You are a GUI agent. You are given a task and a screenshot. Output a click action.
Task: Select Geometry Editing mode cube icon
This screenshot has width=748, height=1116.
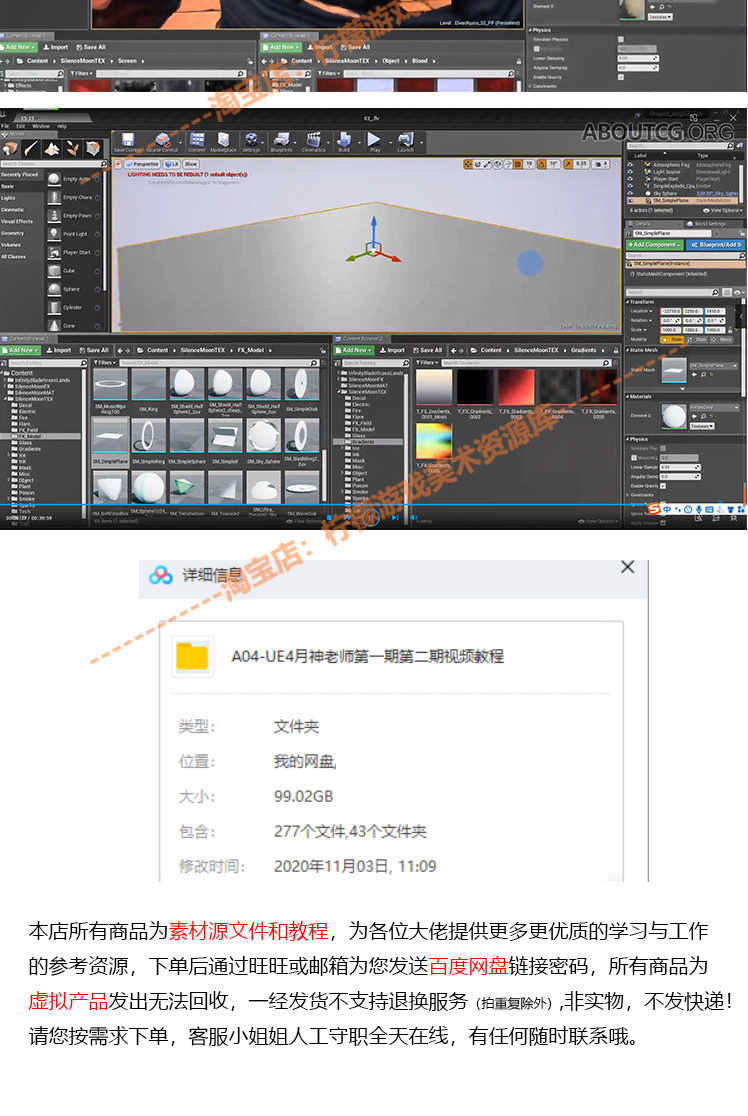(93, 148)
